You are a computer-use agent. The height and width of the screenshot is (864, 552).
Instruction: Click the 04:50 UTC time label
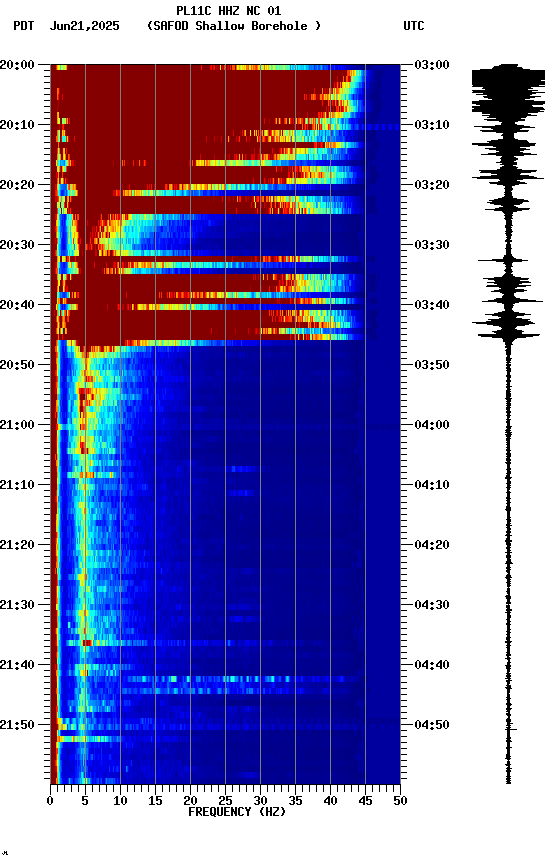[x=432, y=725]
